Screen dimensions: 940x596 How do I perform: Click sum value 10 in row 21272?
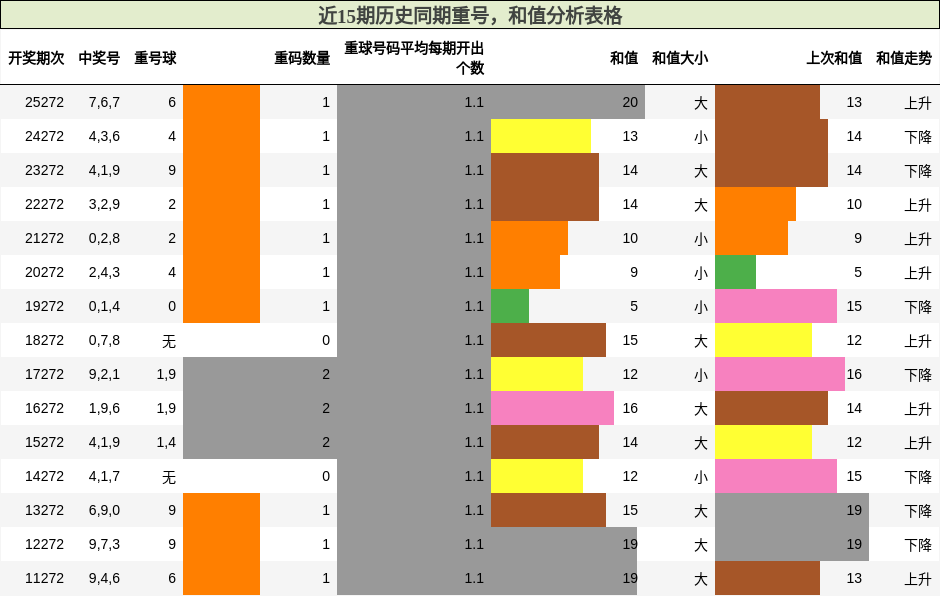coord(630,239)
